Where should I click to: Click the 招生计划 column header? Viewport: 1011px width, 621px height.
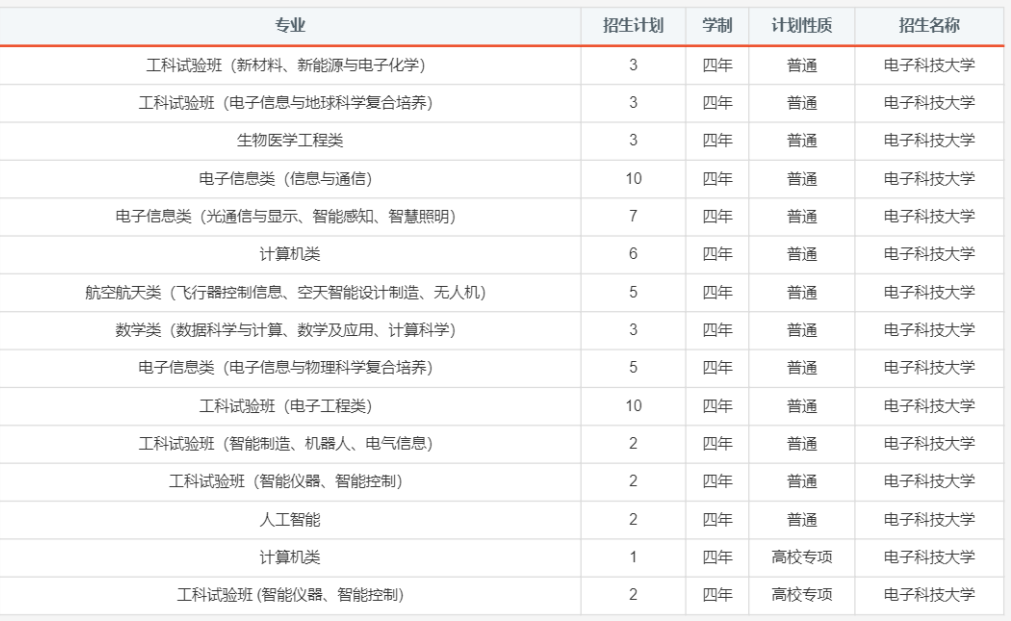(x=632, y=27)
